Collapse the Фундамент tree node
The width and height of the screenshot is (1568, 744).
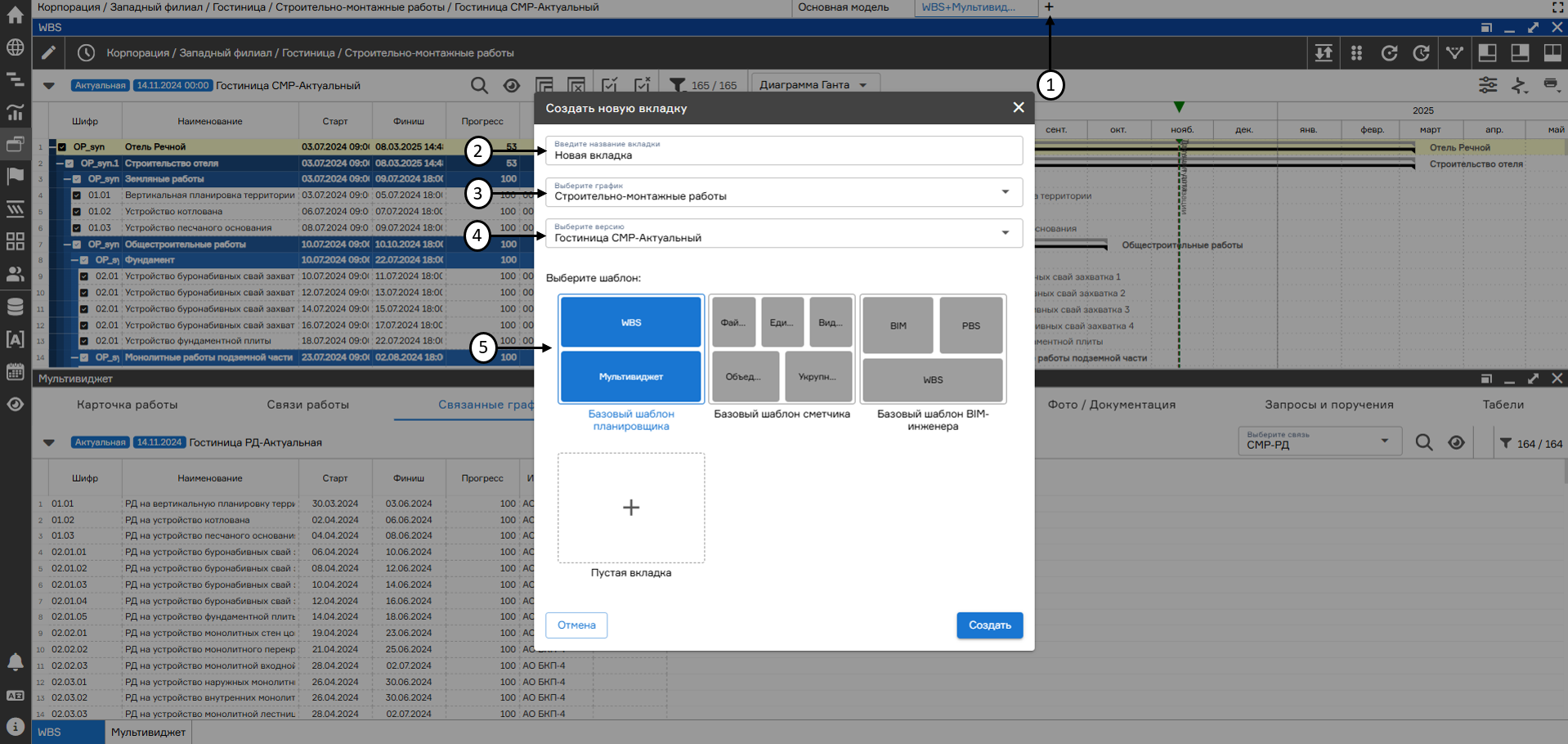pos(74,260)
